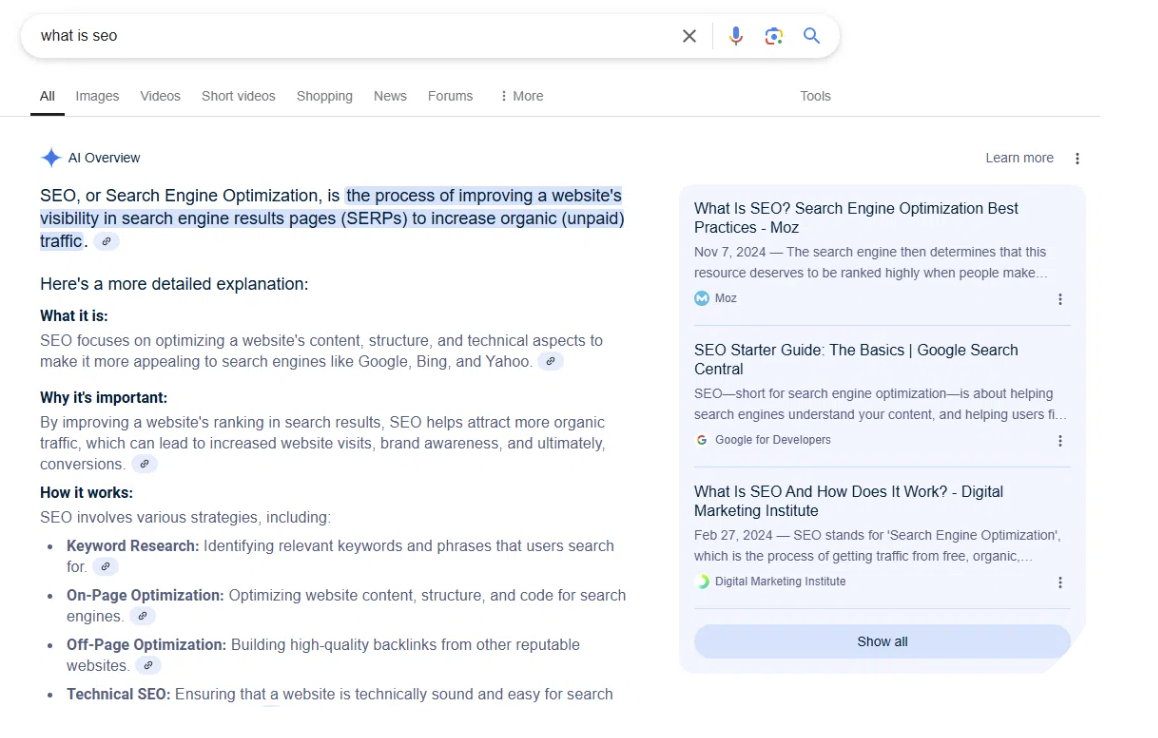Click the link icon under Why it's important
Screen dimensions: 1158x738
pyautogui.click(x=144, y=464)
